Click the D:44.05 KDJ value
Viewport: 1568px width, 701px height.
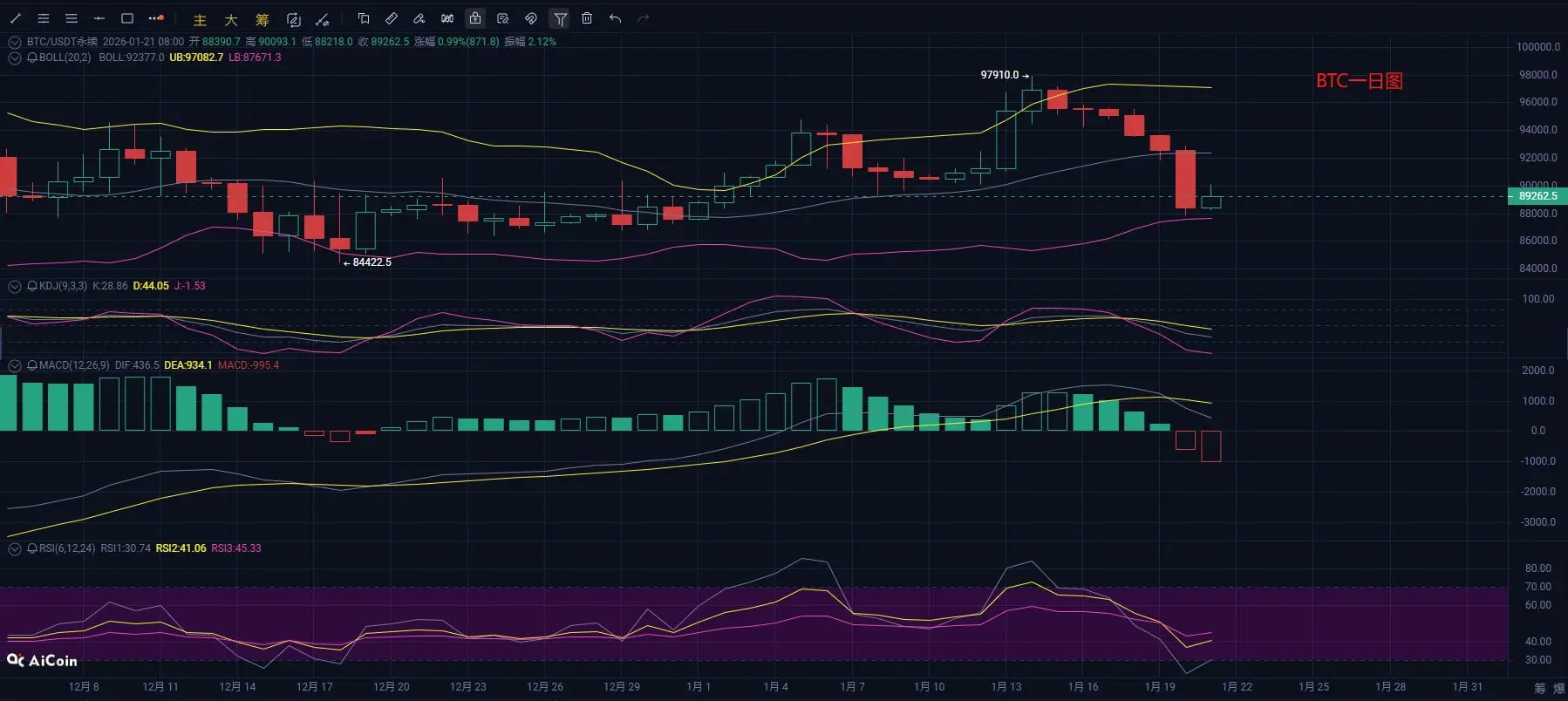(x=151, y=286)
